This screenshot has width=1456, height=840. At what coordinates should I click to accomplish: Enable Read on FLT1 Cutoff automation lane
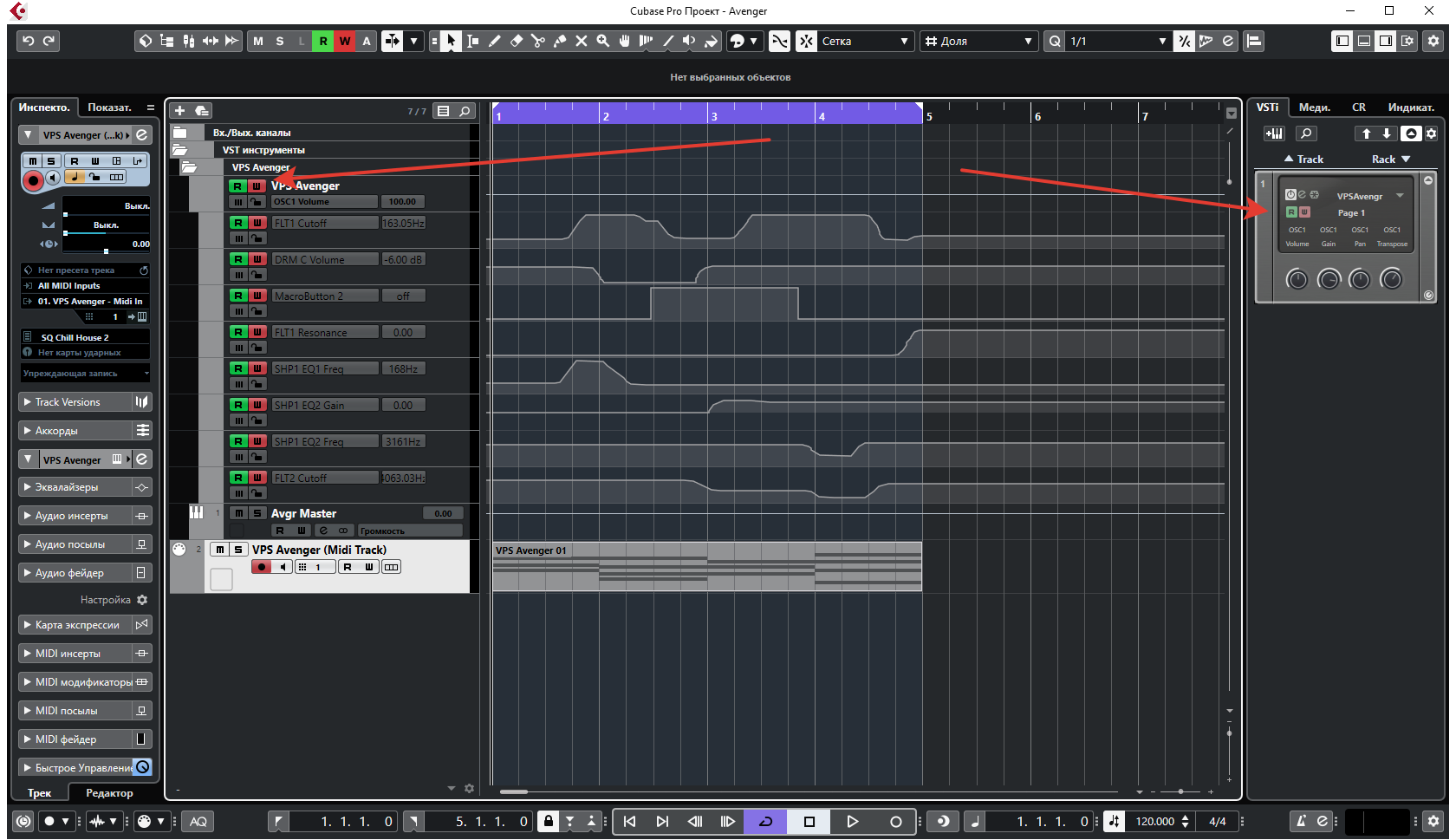(x=237, y=223)
